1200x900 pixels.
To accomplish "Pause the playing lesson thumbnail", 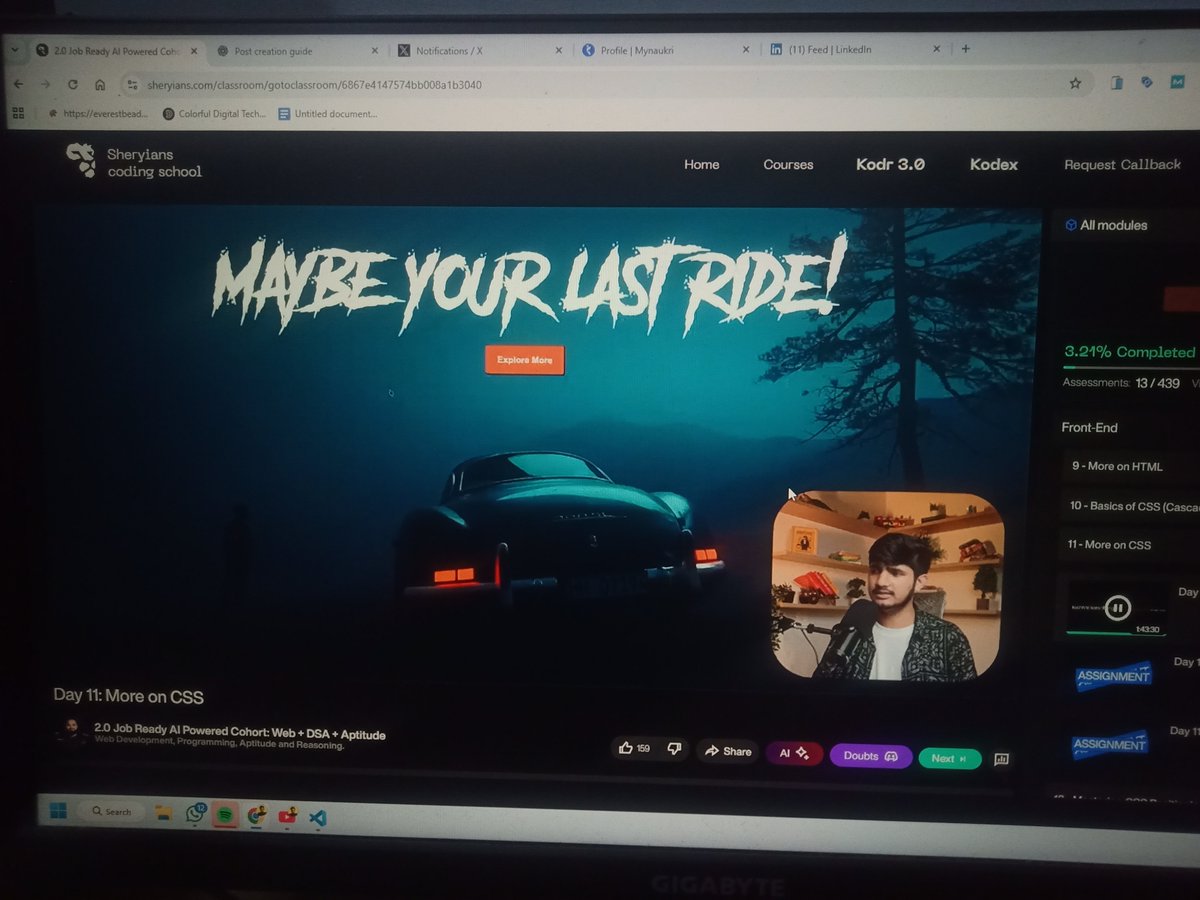I will [x=1117, y=606].
